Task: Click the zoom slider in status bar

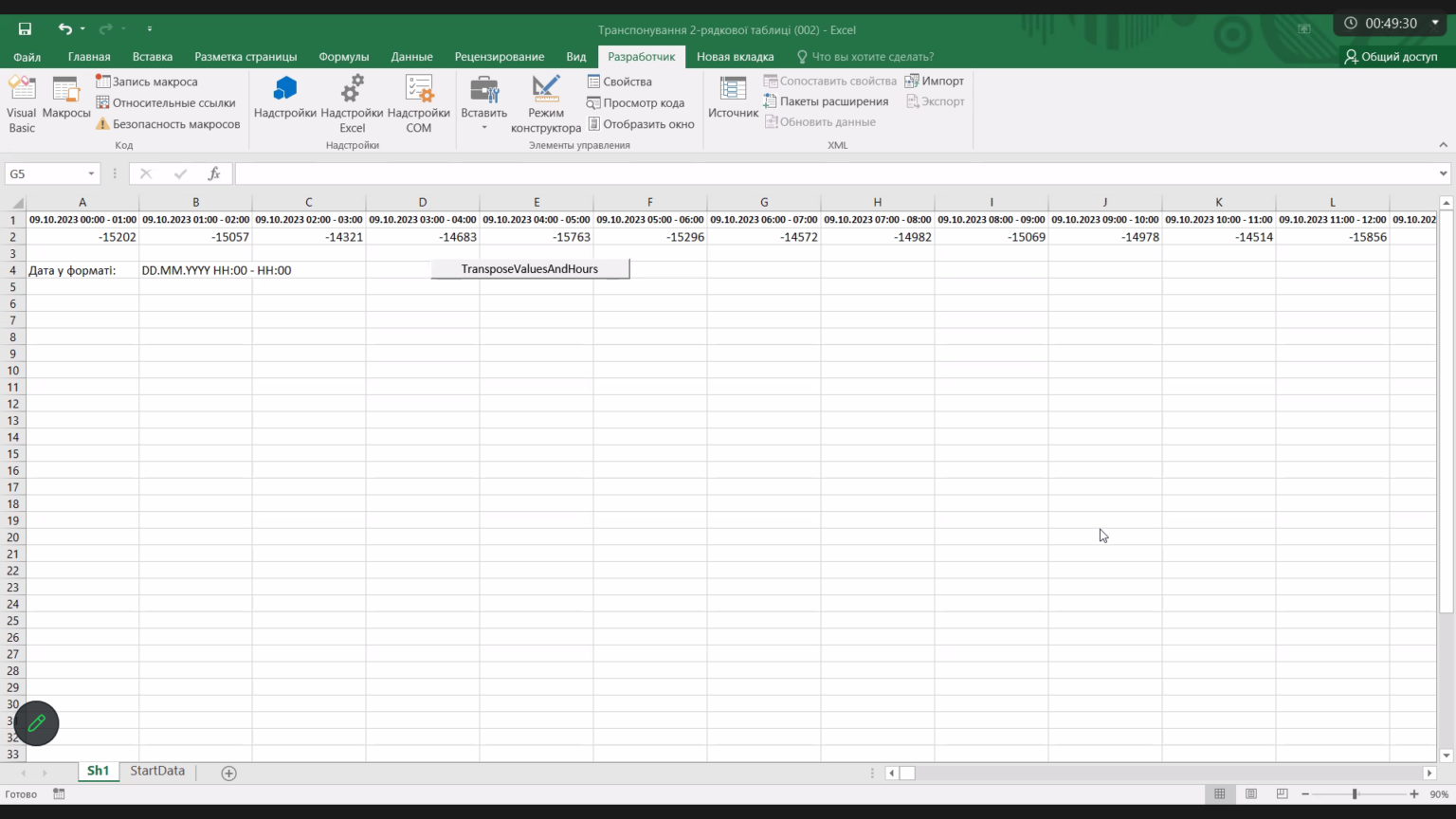Action: coord(1355,794)
